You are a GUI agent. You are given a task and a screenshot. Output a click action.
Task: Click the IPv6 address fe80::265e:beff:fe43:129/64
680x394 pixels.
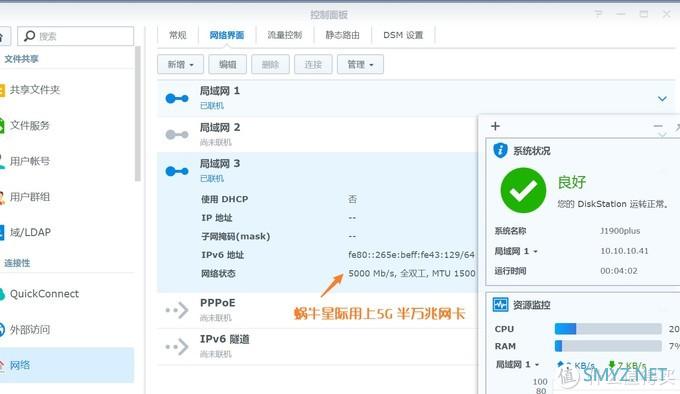pyautogui.click(x=412, y=255)
